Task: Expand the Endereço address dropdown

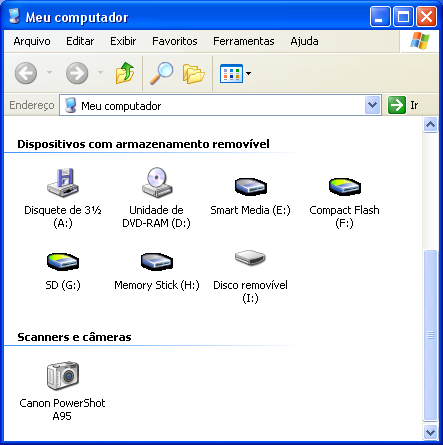Action: click(373, 105)
